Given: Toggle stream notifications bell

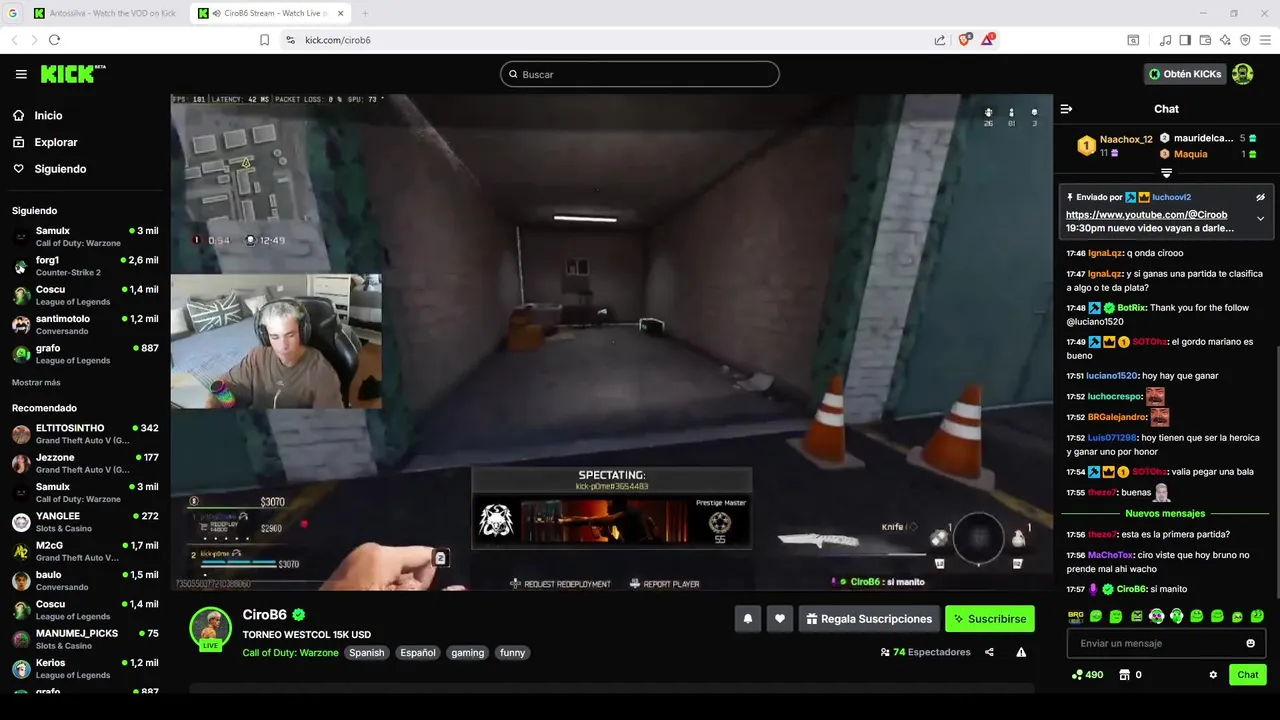Looking at the screenshot, I should (747, 619).
